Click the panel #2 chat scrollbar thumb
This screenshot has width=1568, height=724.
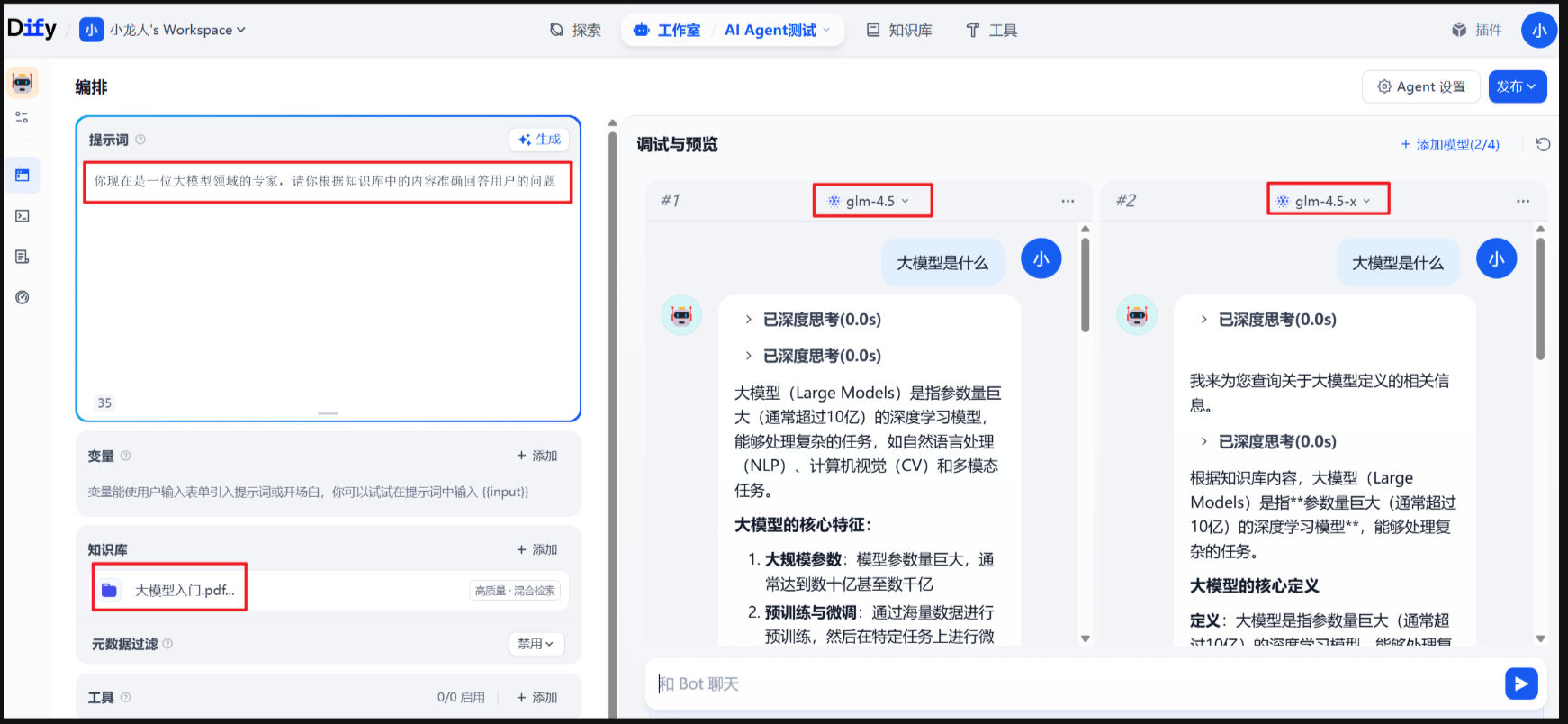pos(1540,299)
